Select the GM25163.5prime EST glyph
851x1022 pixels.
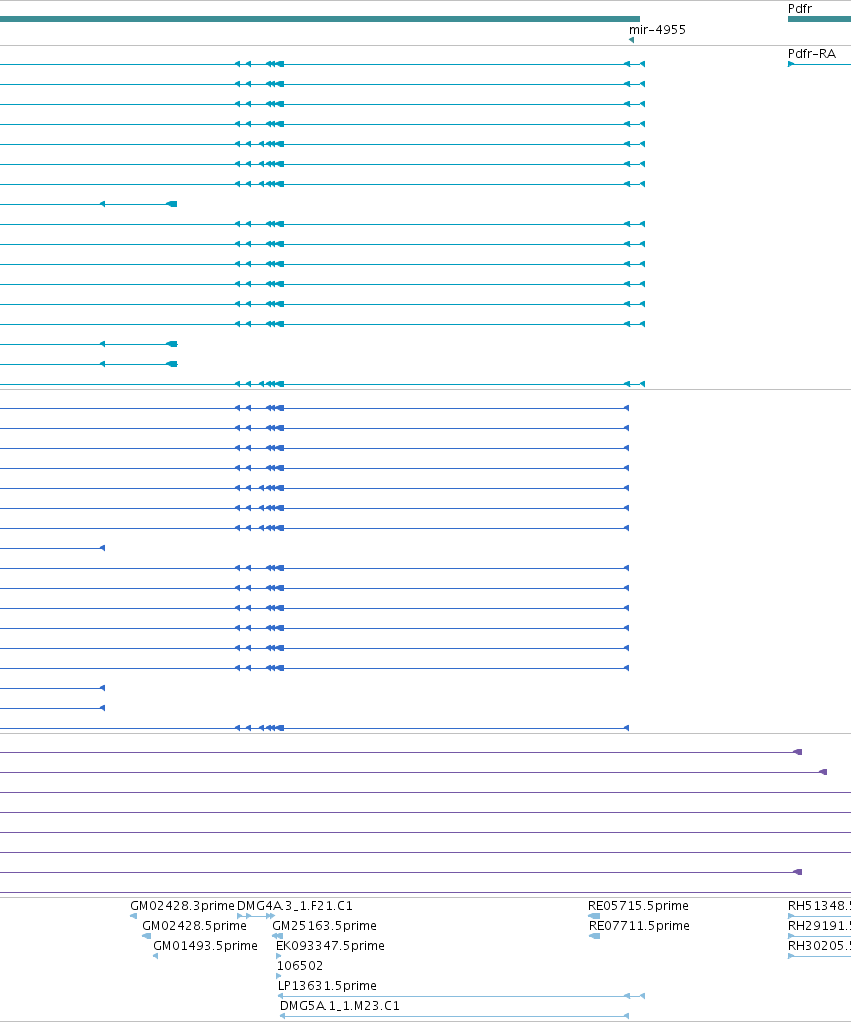tap(278, 936)
